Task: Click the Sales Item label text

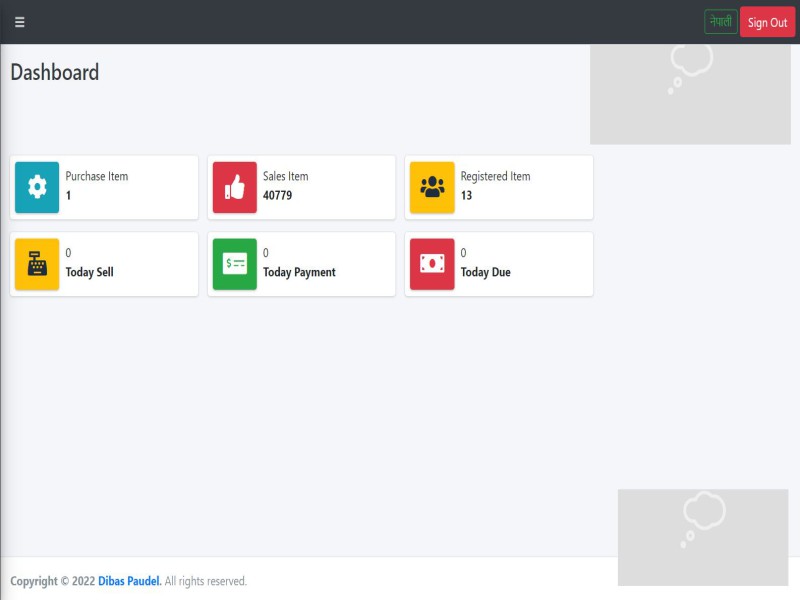Action: point(285,176)
